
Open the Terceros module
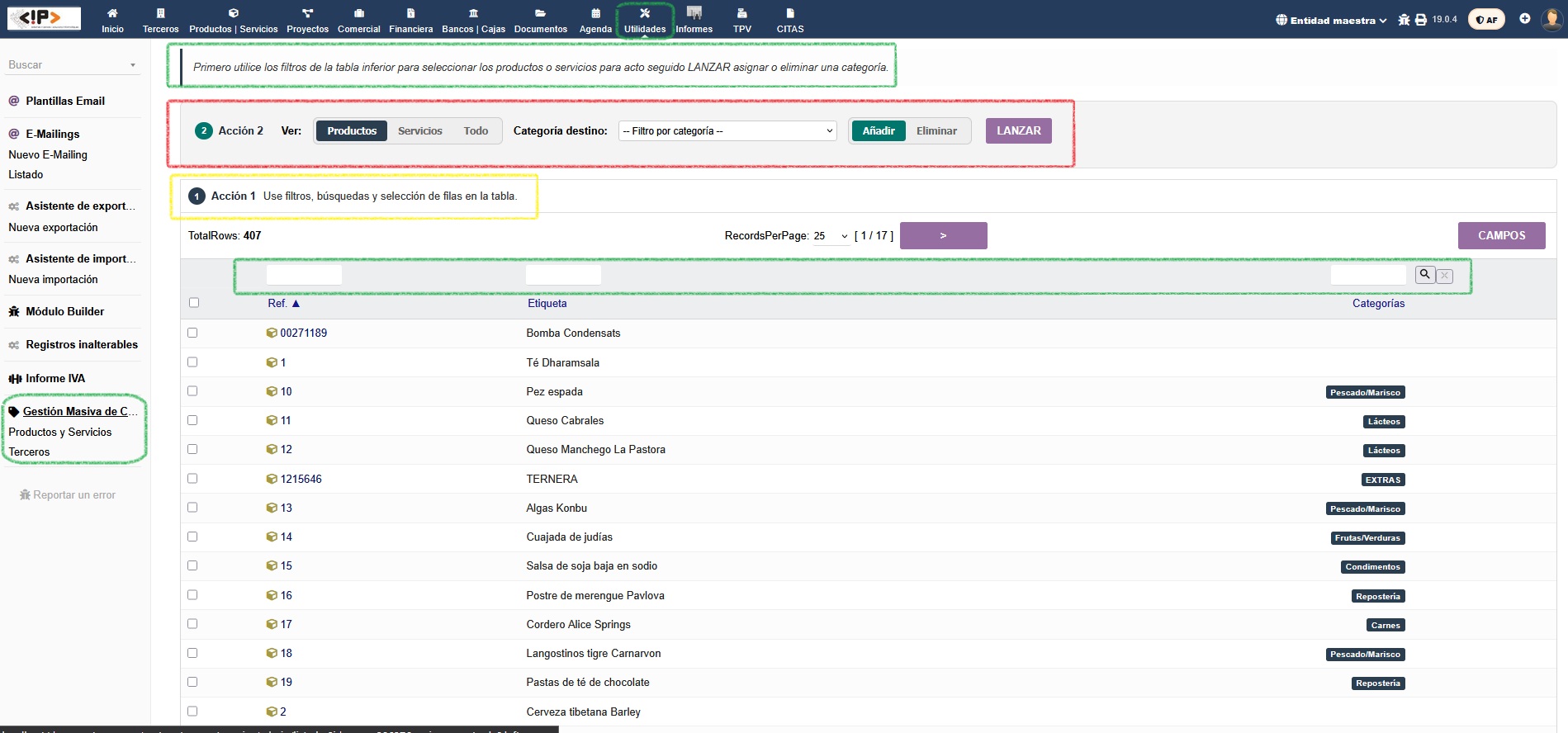[160, 21]
